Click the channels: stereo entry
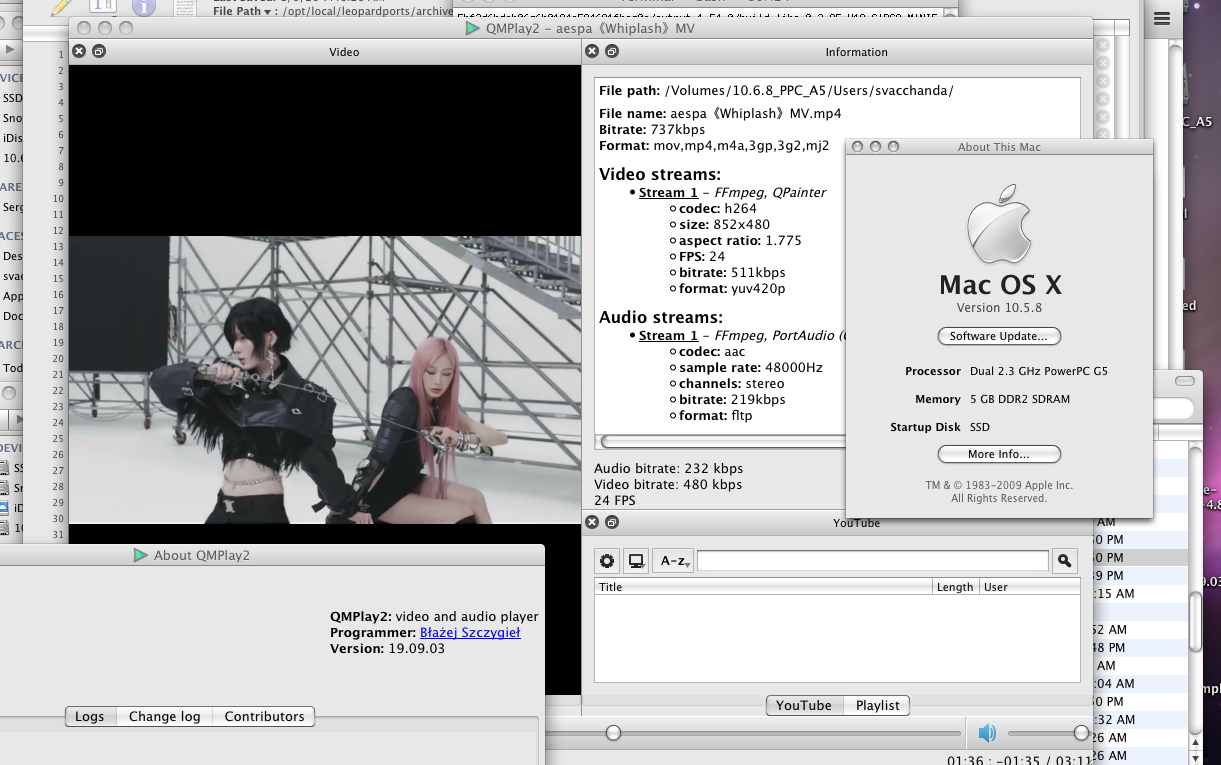The width and height of the screenshot is (1221, 765). tap(732, 383)
